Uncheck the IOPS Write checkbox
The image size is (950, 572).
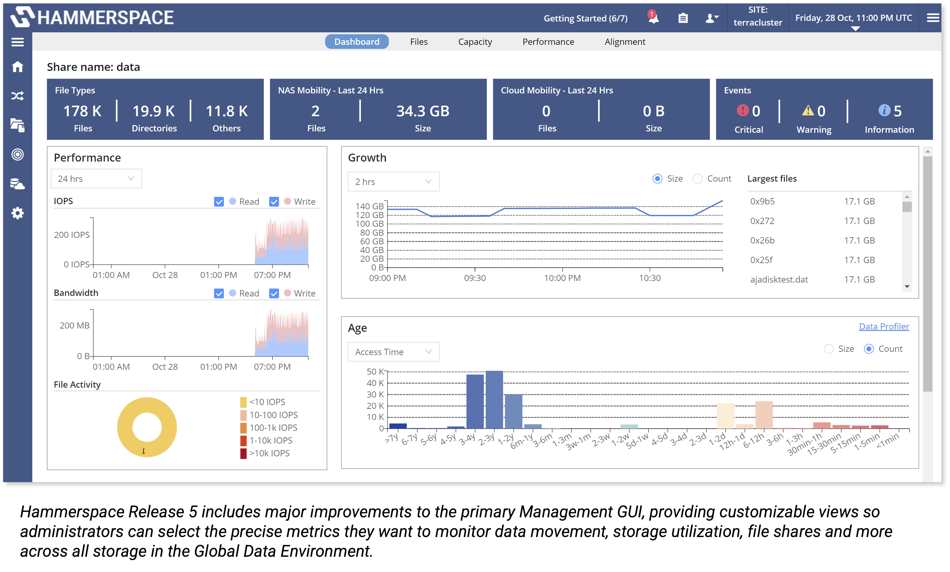coord(274,202)
